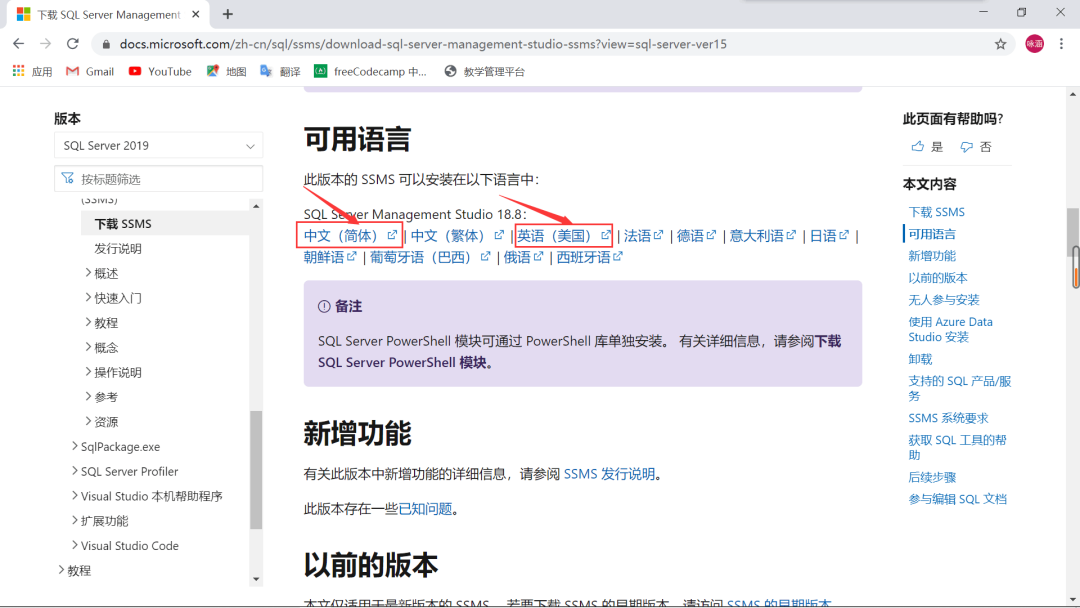Viewport: 1080px width, 608px height.
Task: Click the thumbs-up 是 feedback button
Action: click(926, 147)
